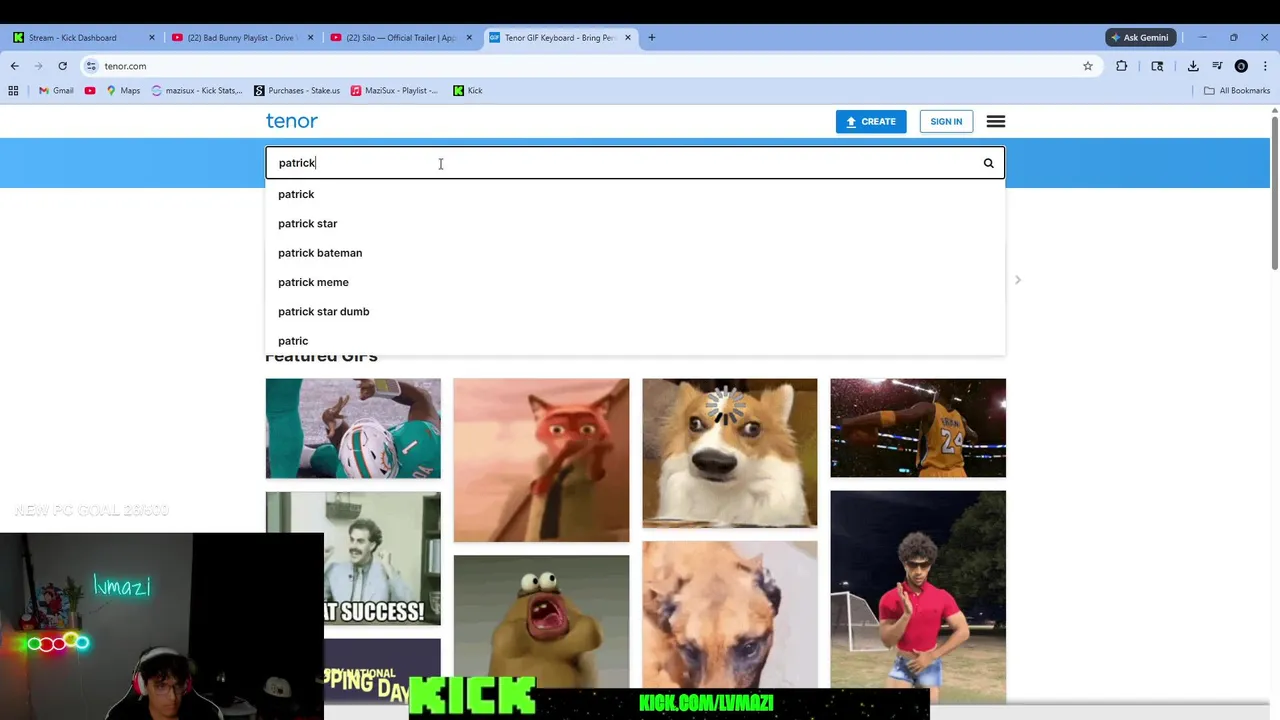
Task: Go forward in browser history
Action: pyautogui.click(x=39, y=66)
